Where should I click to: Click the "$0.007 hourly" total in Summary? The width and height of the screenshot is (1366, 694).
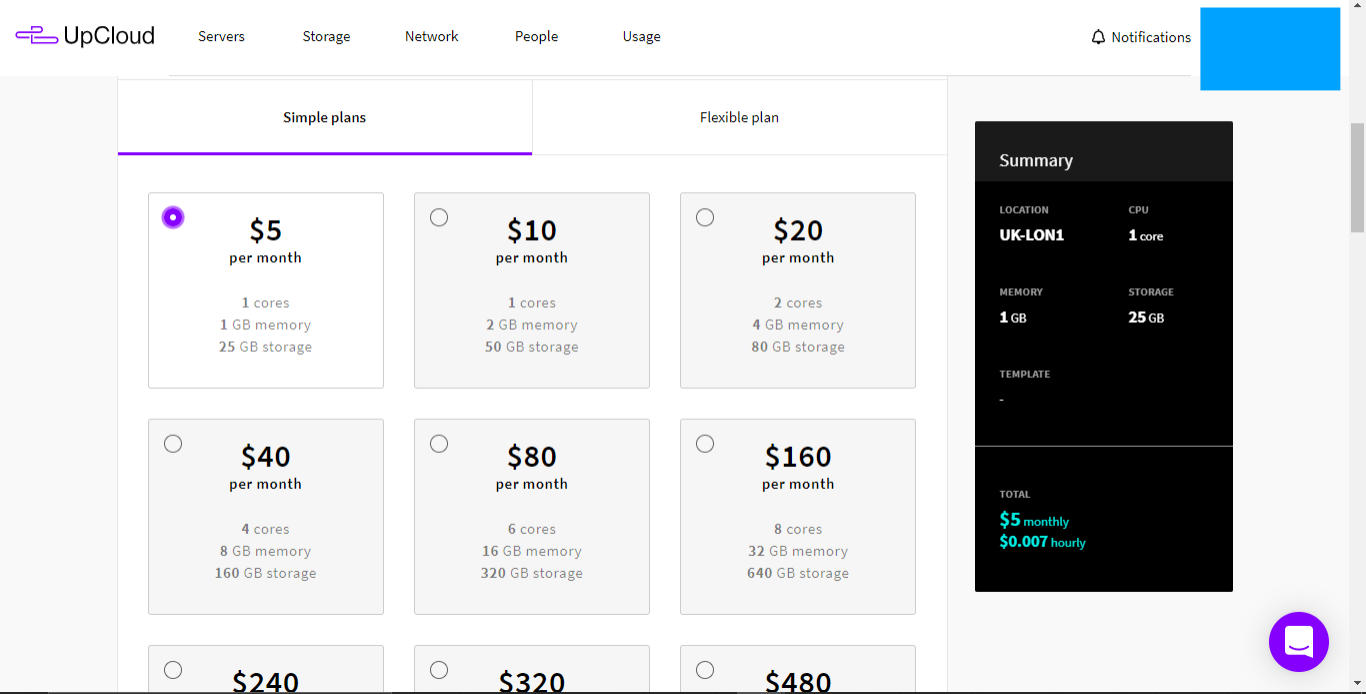click(x=1042, y=542)
